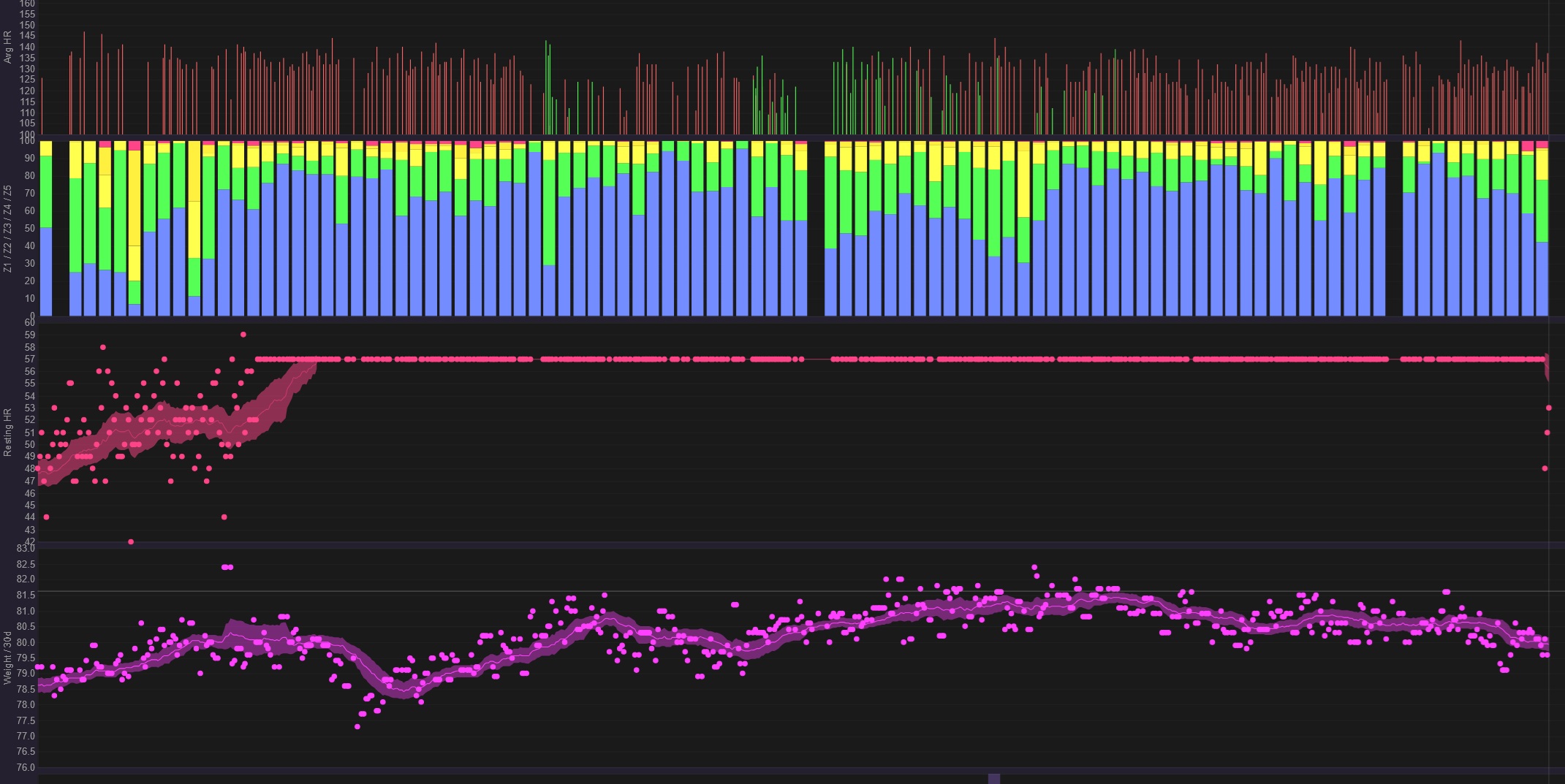
Task: Click the "78.0" tick on the Weight axis
Action: (26, 704)
